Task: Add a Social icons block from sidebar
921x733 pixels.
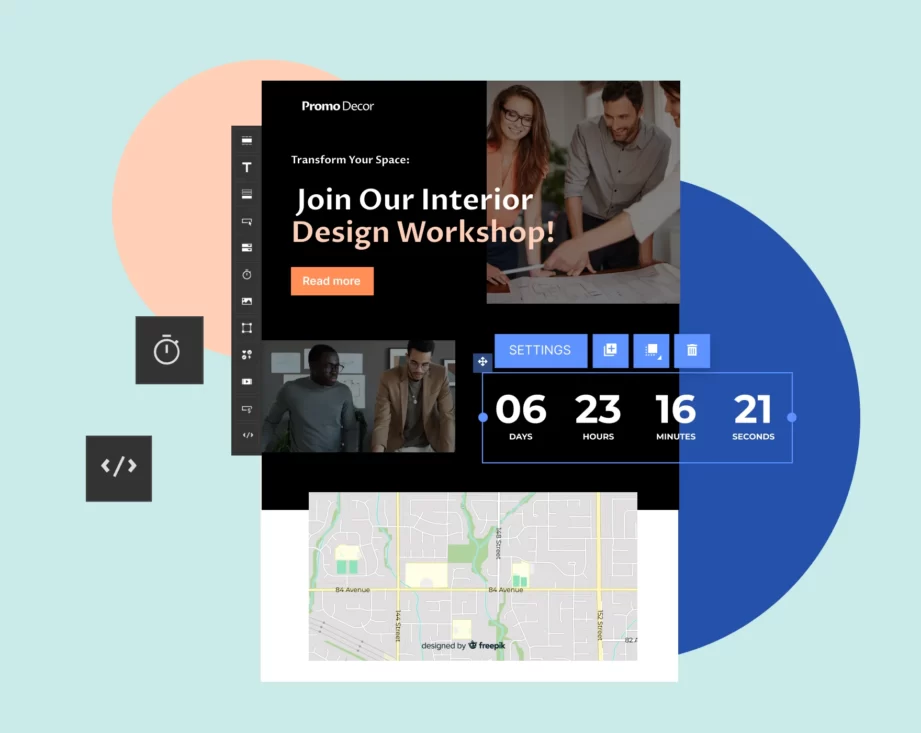Action: [x=246, y=354]
